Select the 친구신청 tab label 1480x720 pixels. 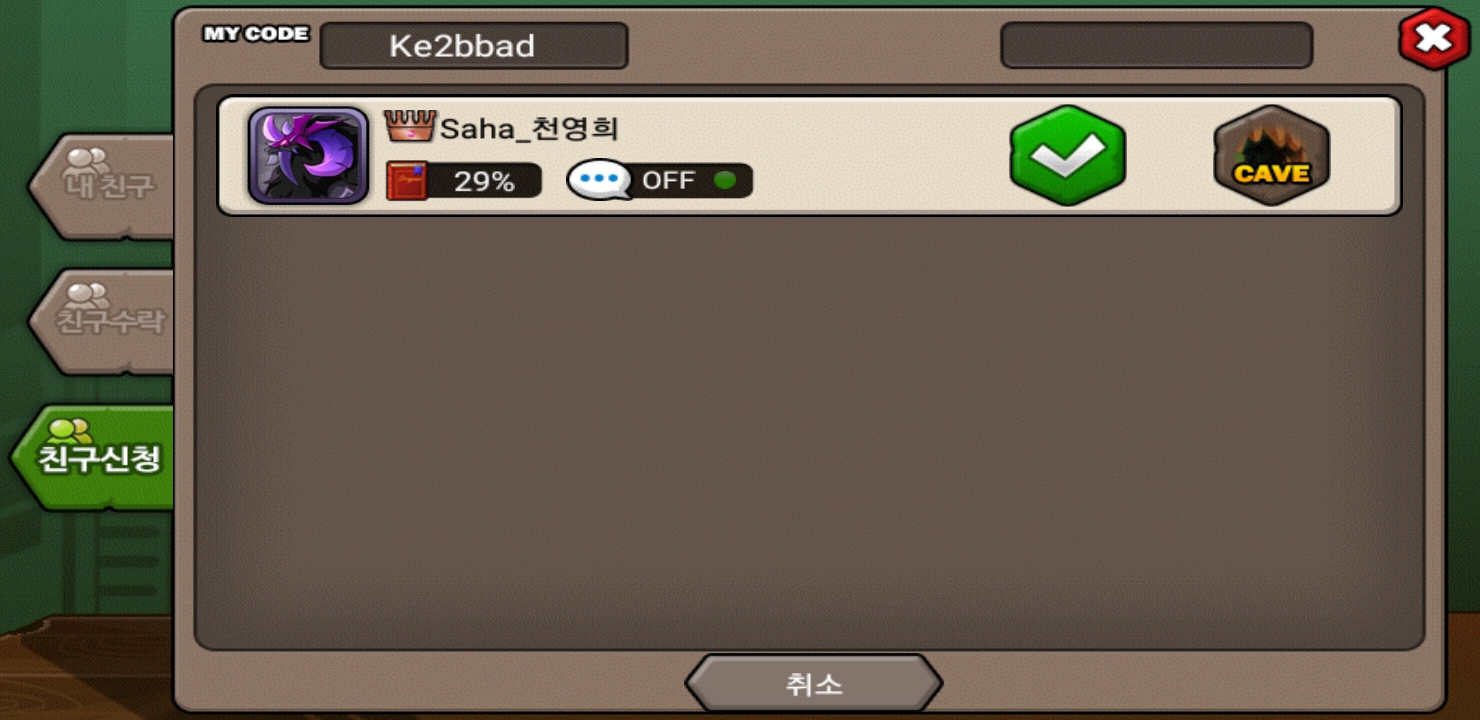click(98, 460)
